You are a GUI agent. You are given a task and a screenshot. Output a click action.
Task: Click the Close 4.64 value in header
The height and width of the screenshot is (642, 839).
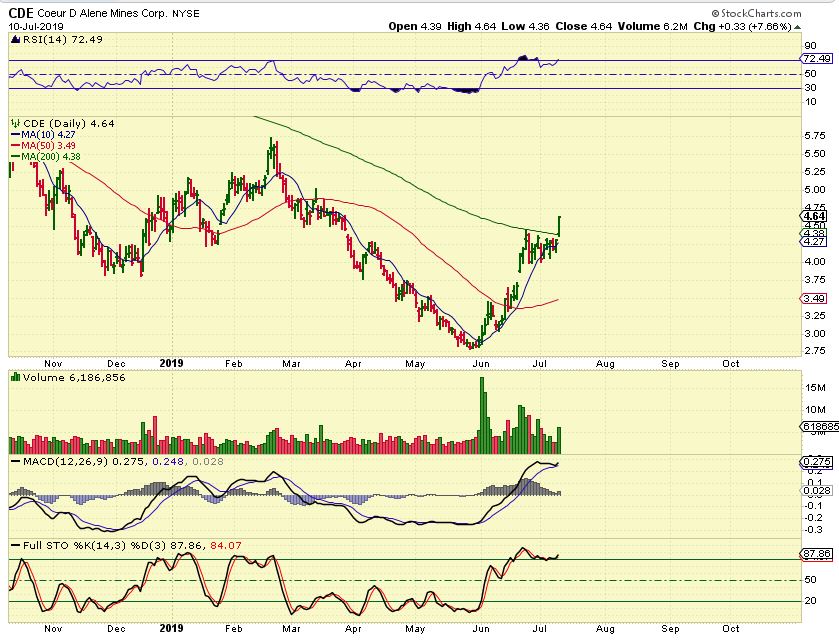tap(583, 26)
